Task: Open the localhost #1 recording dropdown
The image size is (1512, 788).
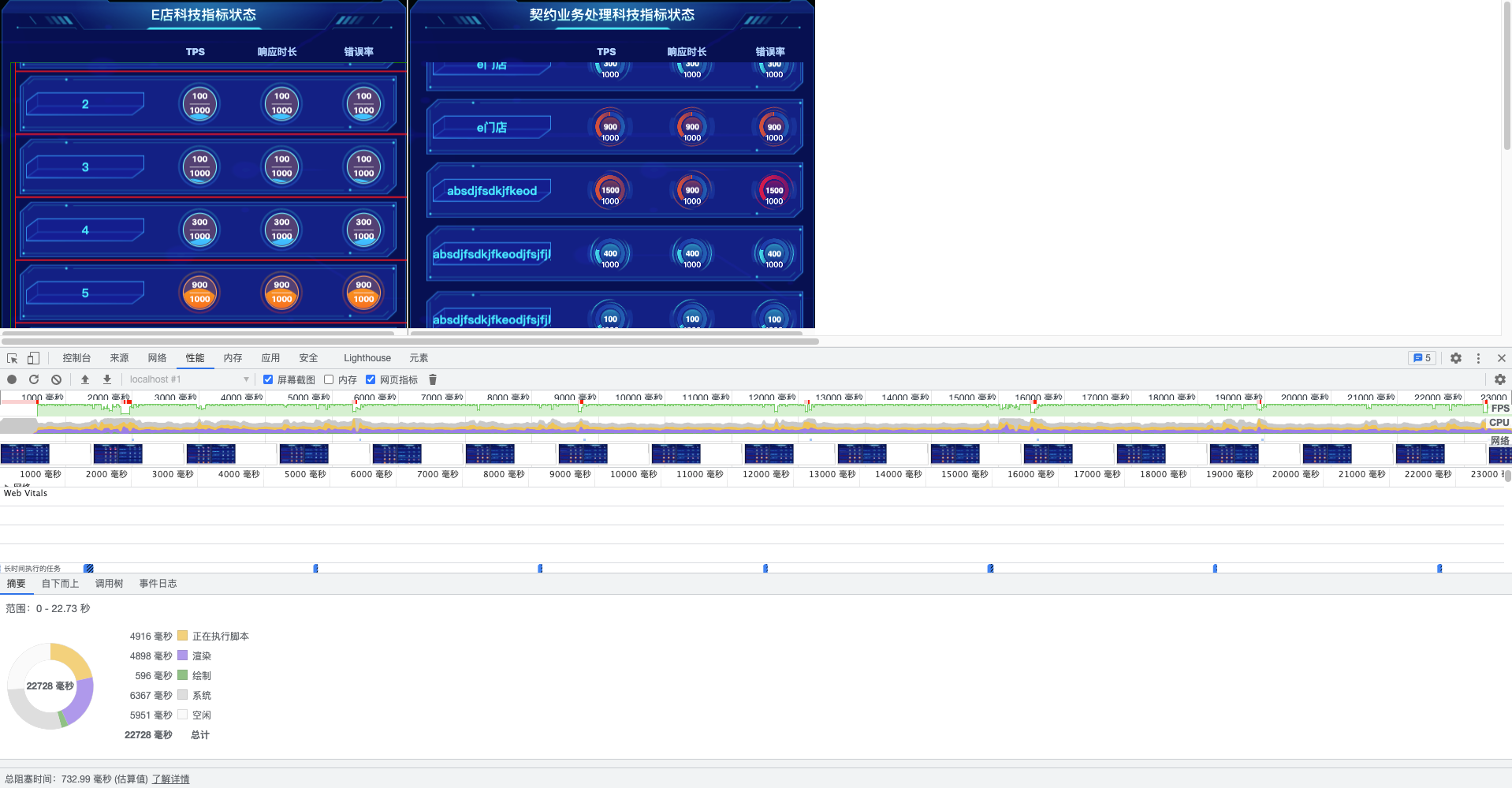Action: click(x=189, y=379)
